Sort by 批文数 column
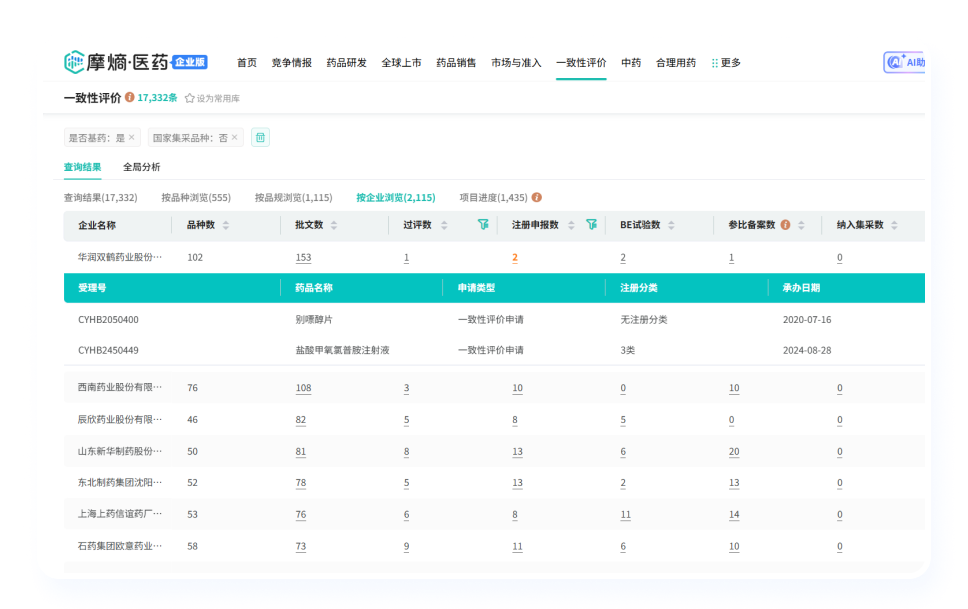The height and width of the screenshot is (609, 968). 334,225
